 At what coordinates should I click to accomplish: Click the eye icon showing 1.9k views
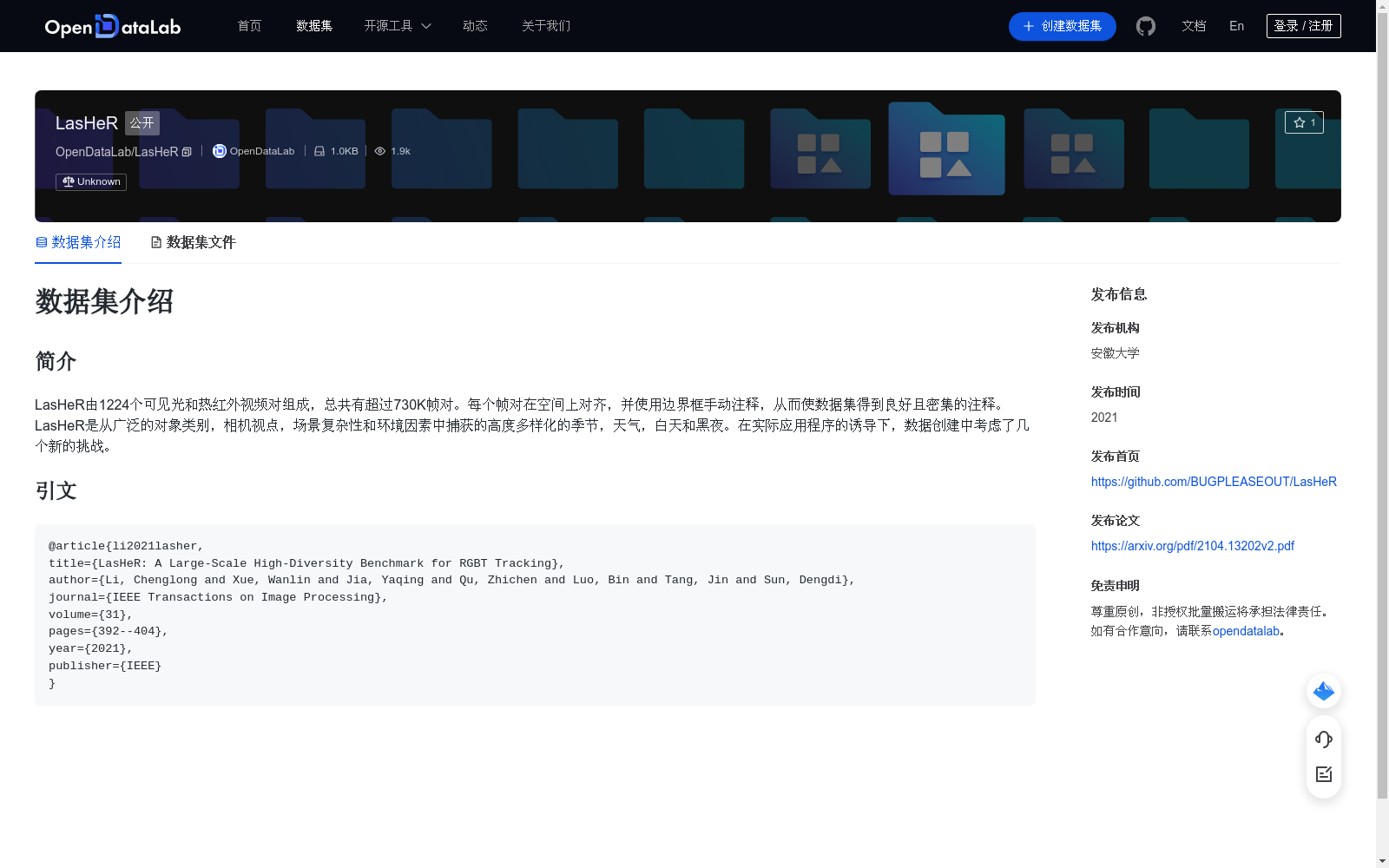379,150
